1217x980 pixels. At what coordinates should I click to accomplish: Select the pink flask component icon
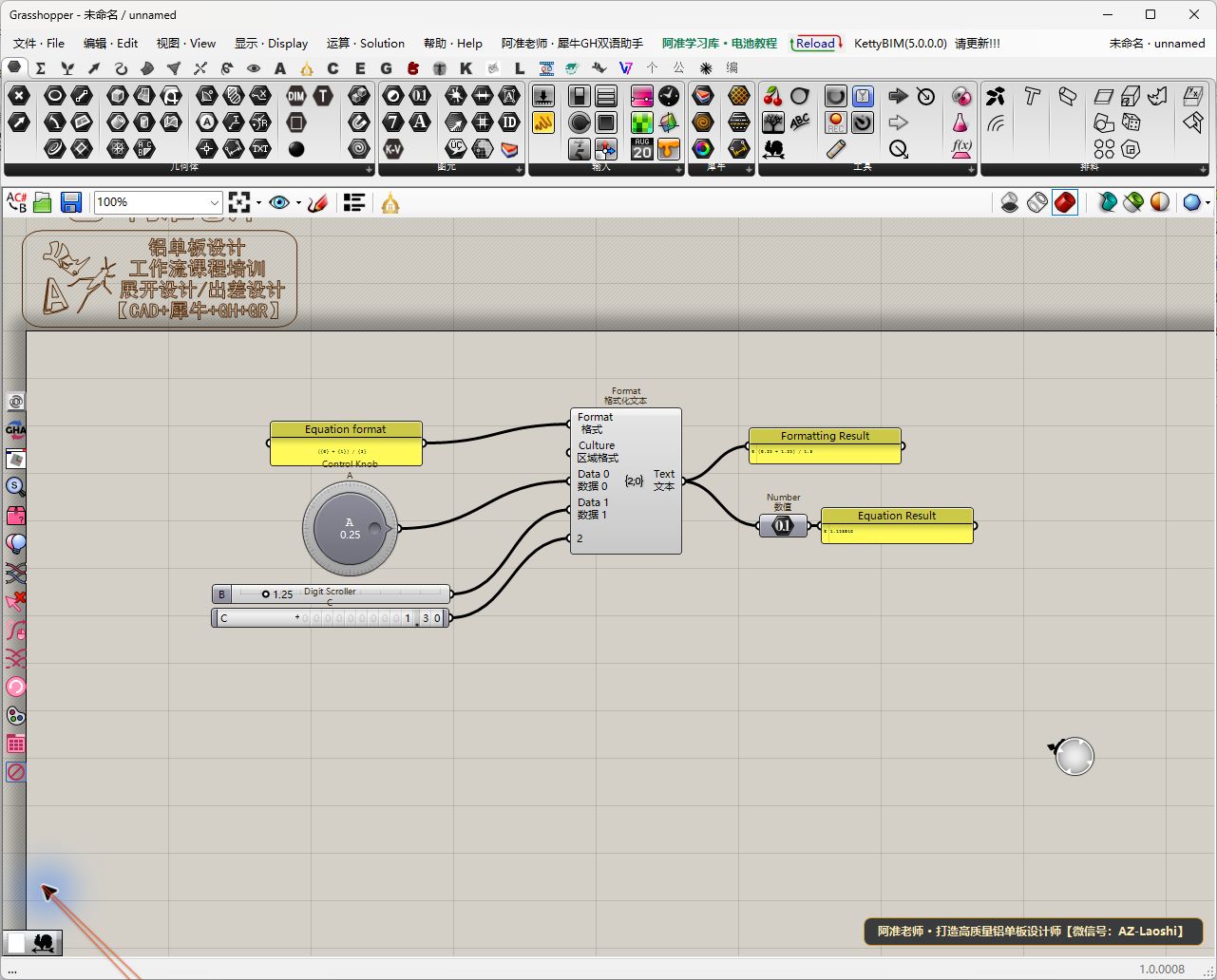click(961, 122)
